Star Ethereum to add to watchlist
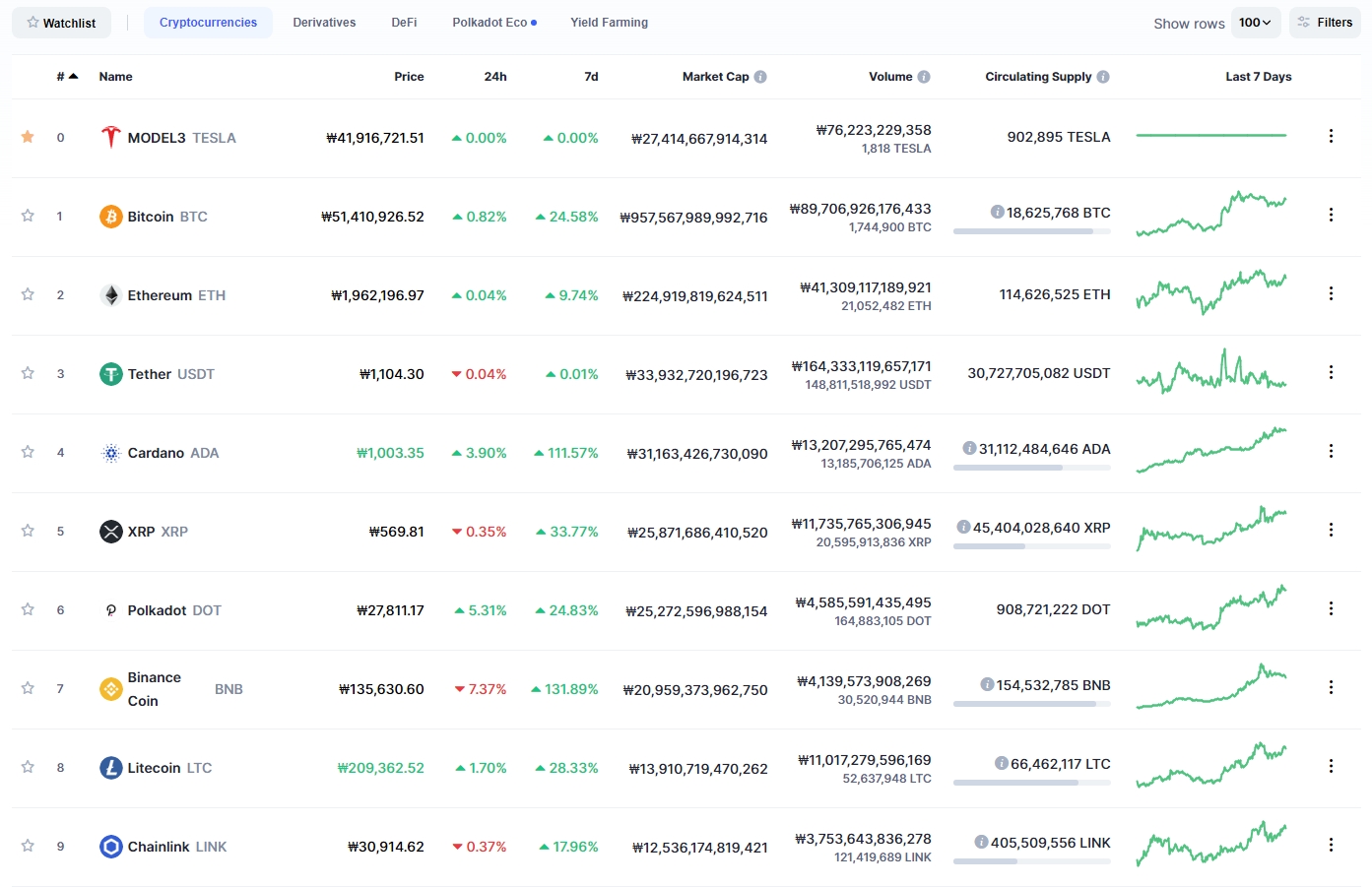The image size is (1372, 887). pyautogui.click(x=28, y=294)
